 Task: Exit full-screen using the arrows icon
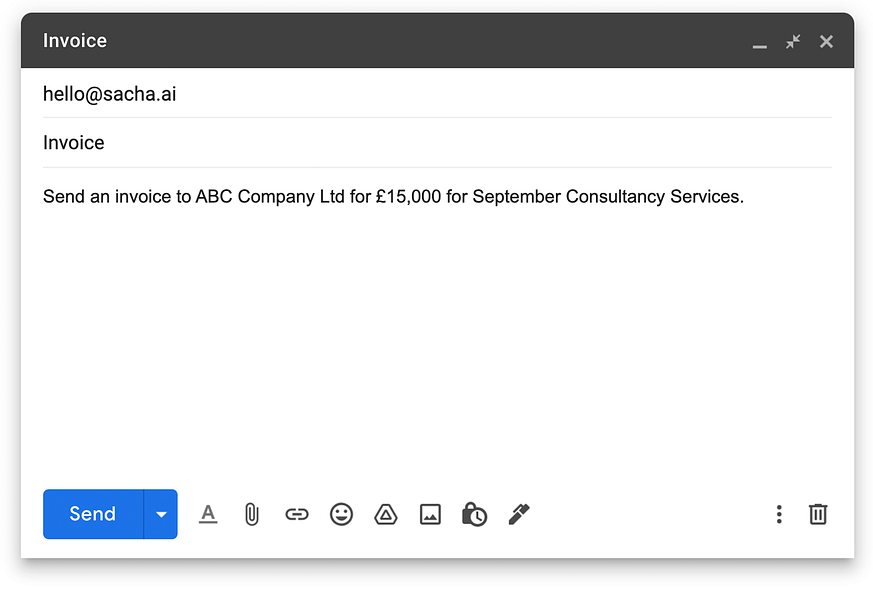pyautogui.click(x=793, y=41)
